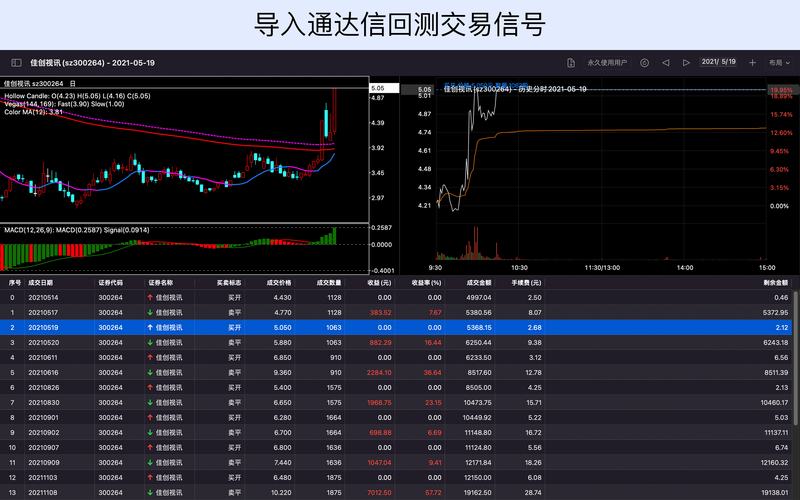Viewport: 800px width, 500px height.
Task: Click green down arrow in row 1
Action: coord(150,312)
